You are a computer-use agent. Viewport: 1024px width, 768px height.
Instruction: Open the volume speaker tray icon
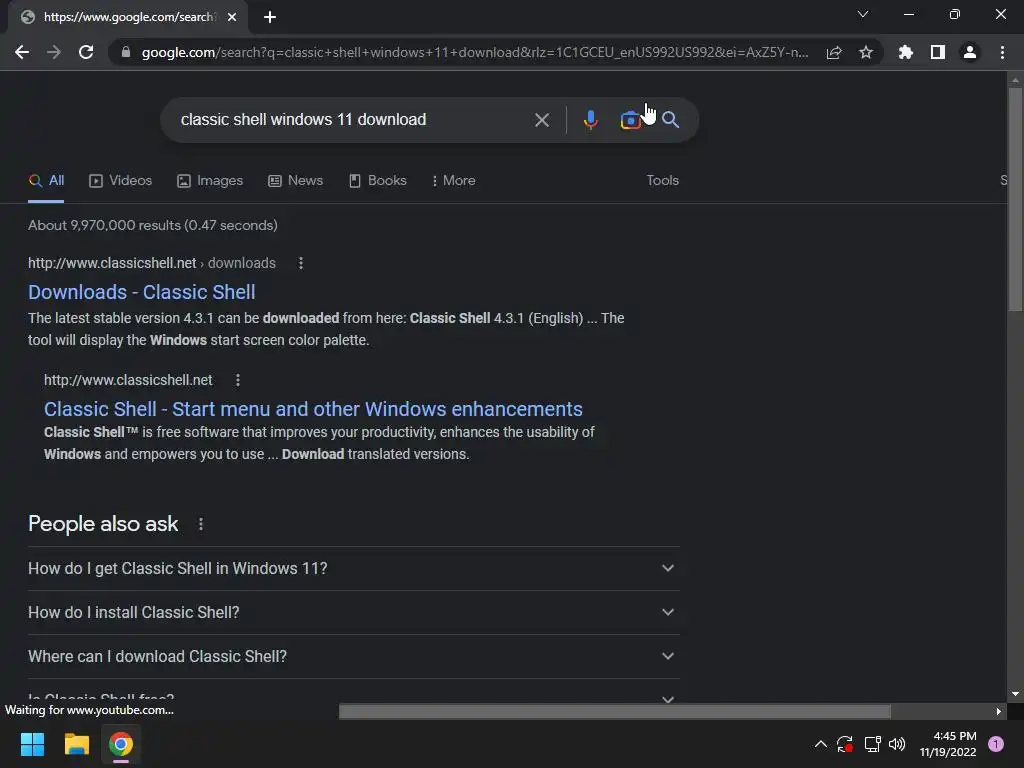click(x=897, y=744)
